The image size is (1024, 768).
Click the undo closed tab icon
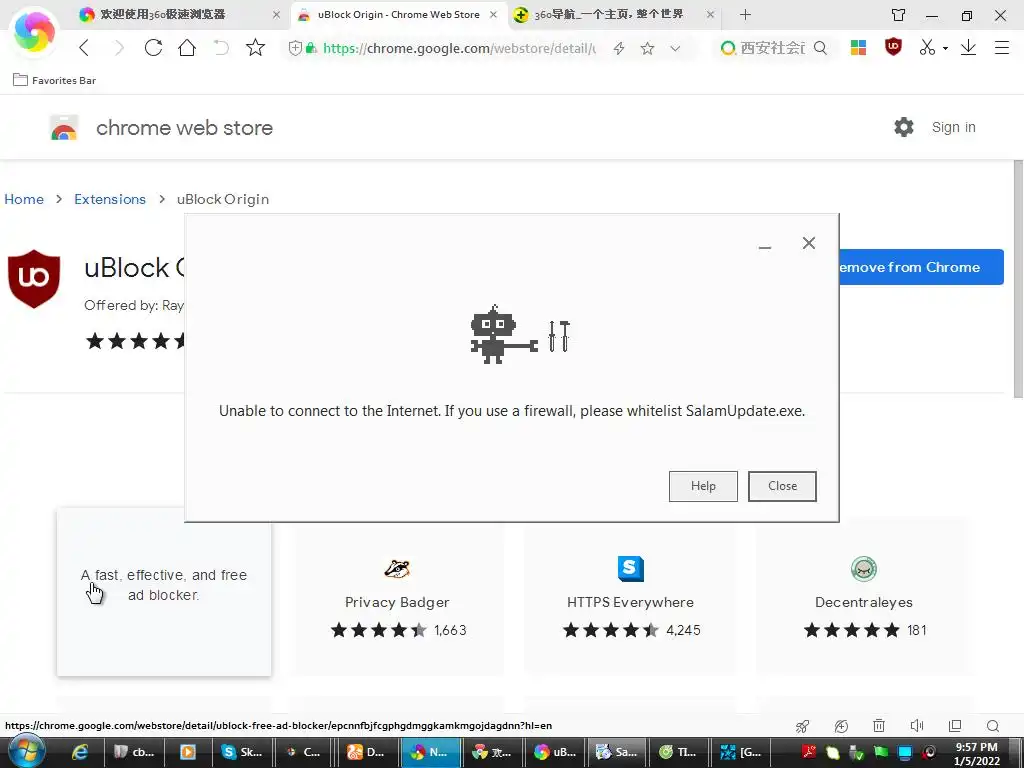221,48
